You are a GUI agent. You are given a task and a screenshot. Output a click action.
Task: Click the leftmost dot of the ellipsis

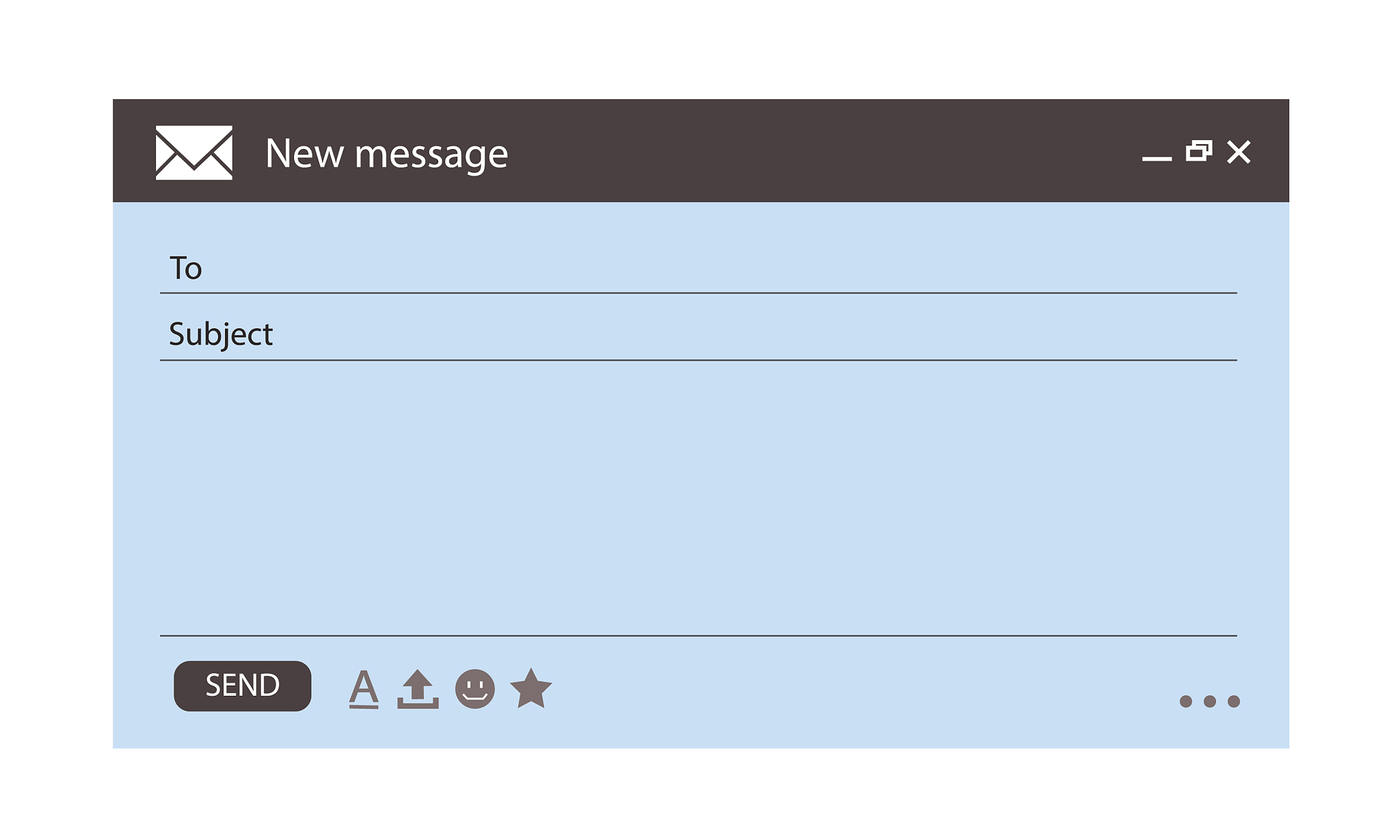coord(1186,701)
